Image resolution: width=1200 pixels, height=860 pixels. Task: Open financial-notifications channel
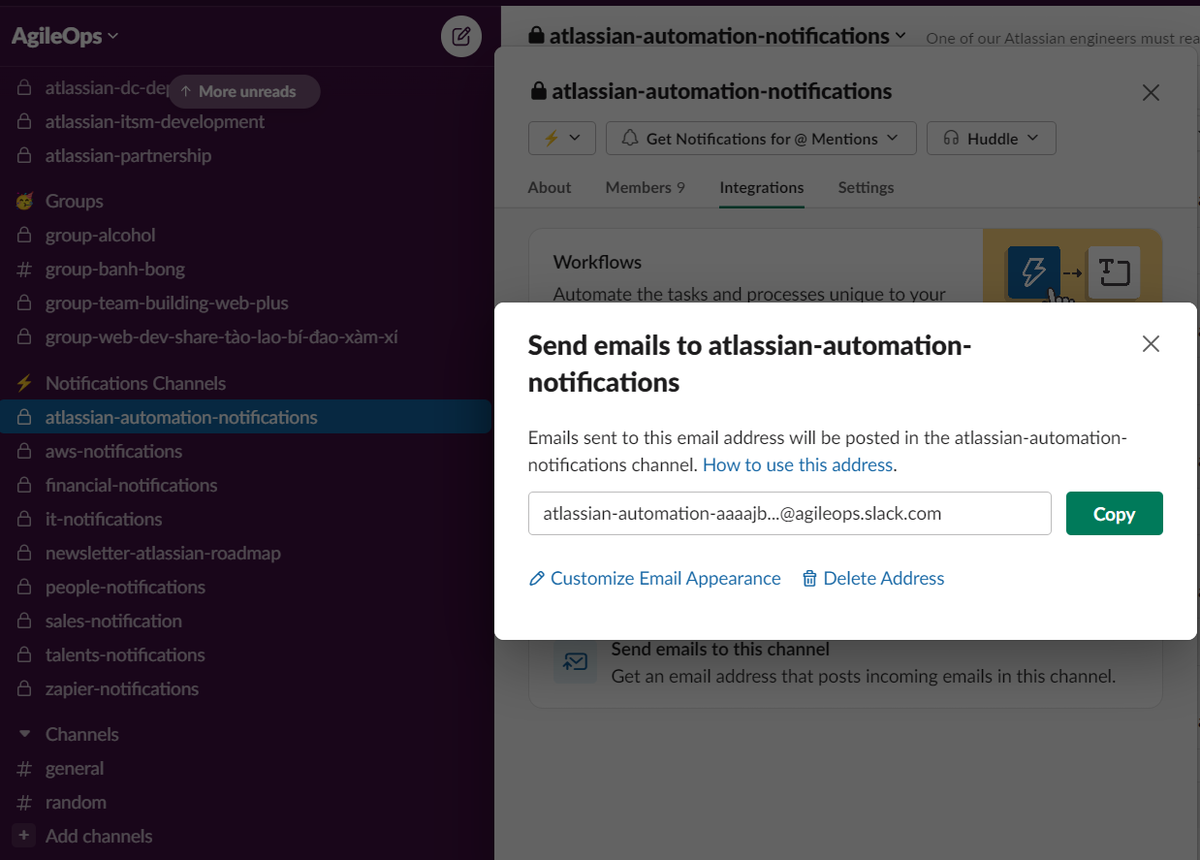(x=245, y=485)
